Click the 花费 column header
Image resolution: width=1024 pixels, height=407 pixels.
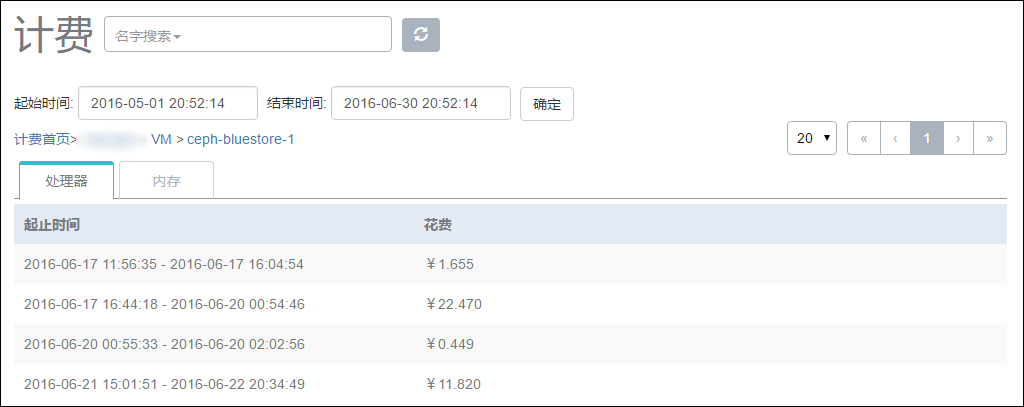coord(438,225)
